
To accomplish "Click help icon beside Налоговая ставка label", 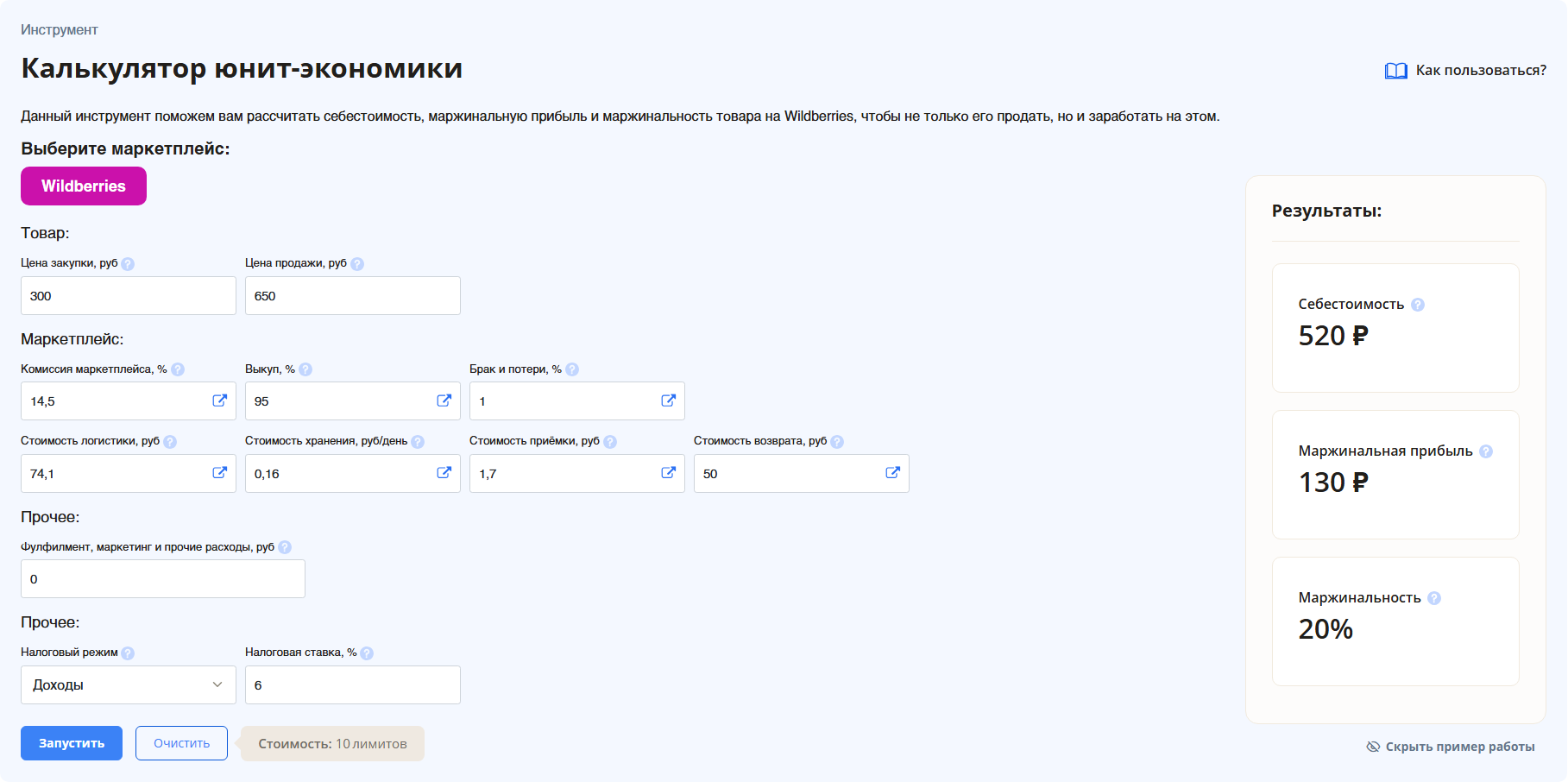I will (x=367, y=653).
